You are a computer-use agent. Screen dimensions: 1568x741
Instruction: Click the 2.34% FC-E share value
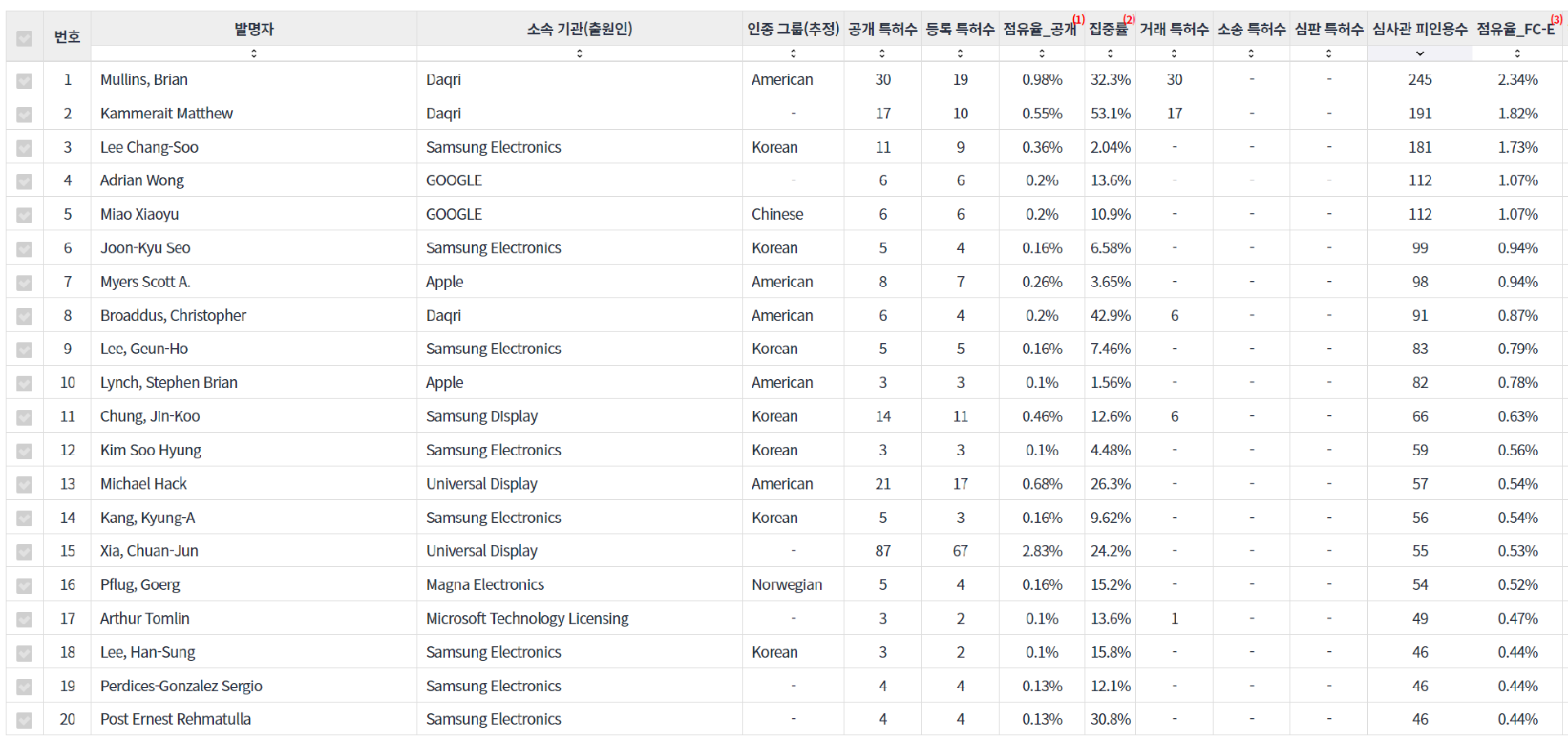point(1517,79)
